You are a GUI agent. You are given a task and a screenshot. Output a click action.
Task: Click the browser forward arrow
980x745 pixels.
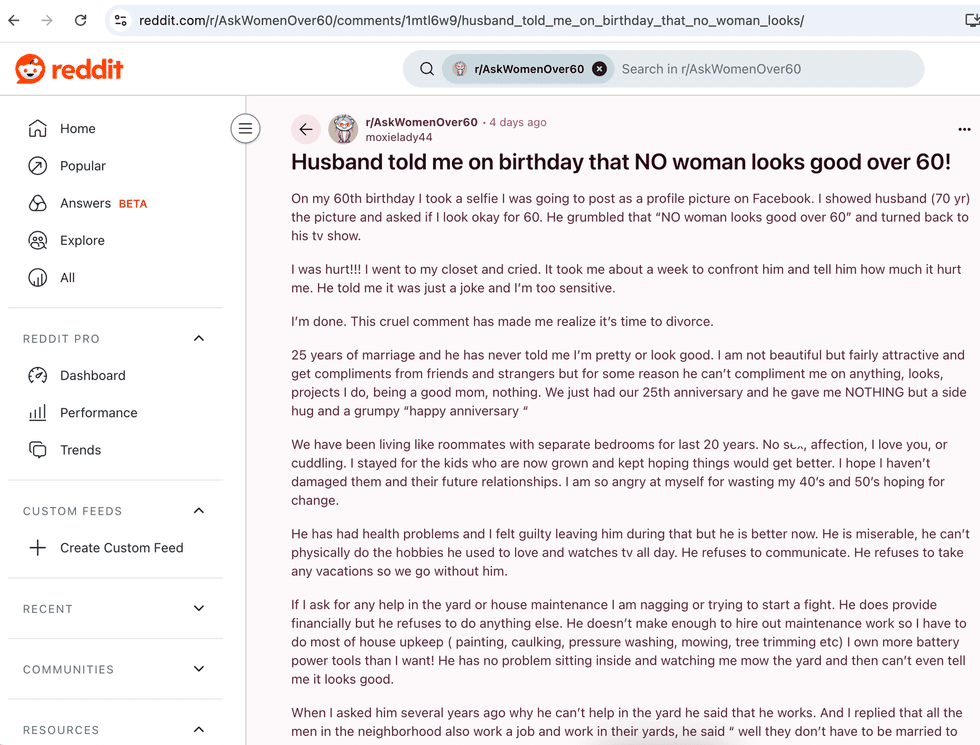pos(47,21)
